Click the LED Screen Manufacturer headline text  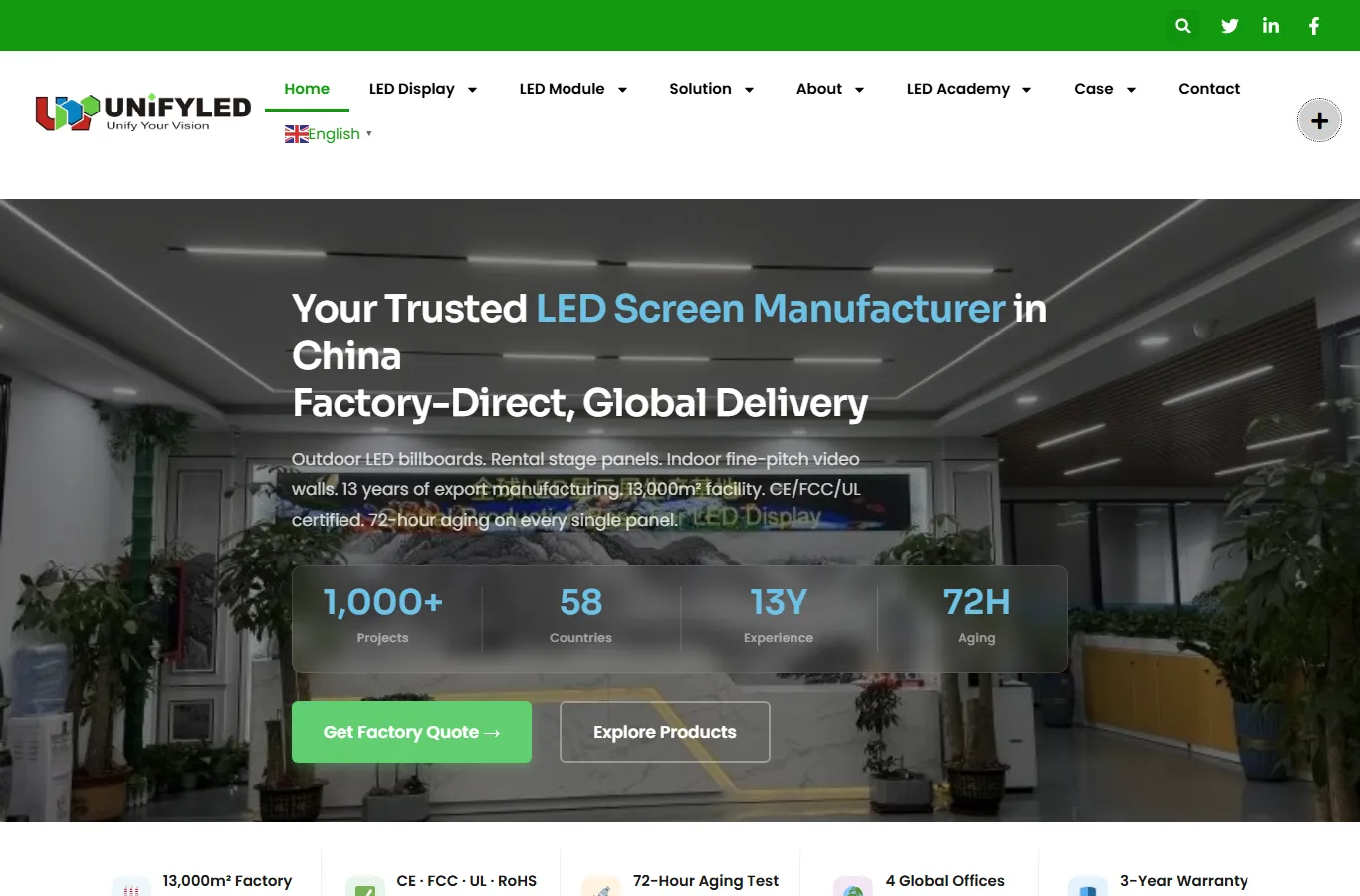771,309
